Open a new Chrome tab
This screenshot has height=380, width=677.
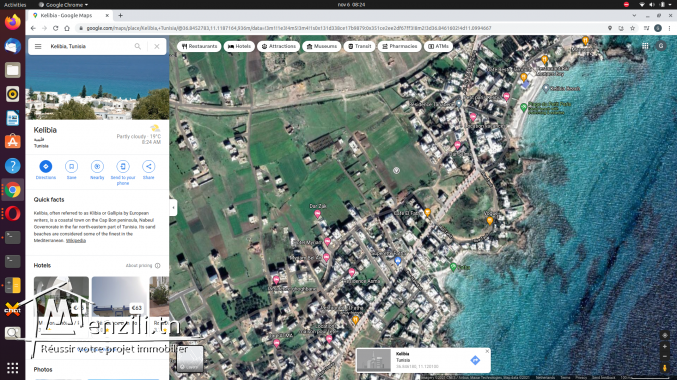point(120,16)
